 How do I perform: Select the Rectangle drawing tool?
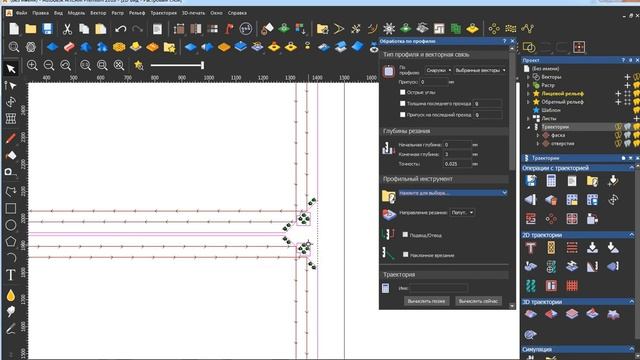(x=11, y=209)
